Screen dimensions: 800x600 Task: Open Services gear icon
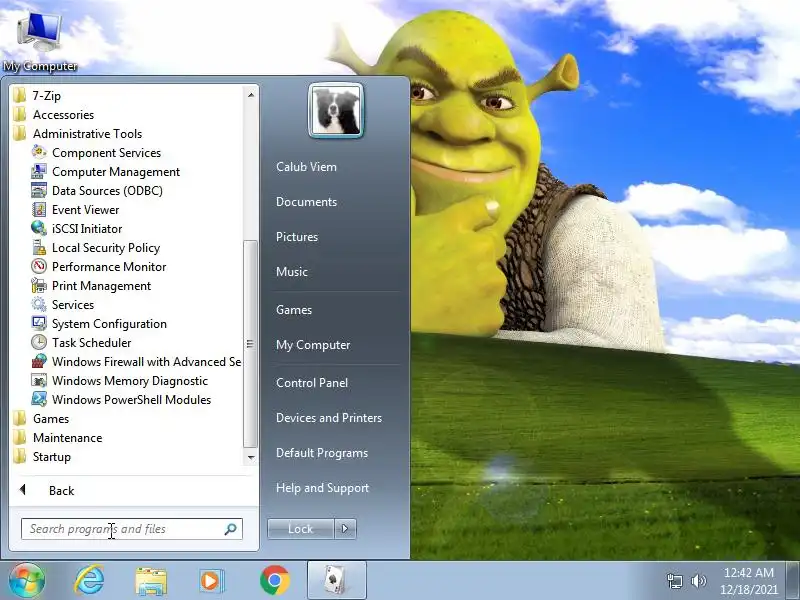click(39, 305)
